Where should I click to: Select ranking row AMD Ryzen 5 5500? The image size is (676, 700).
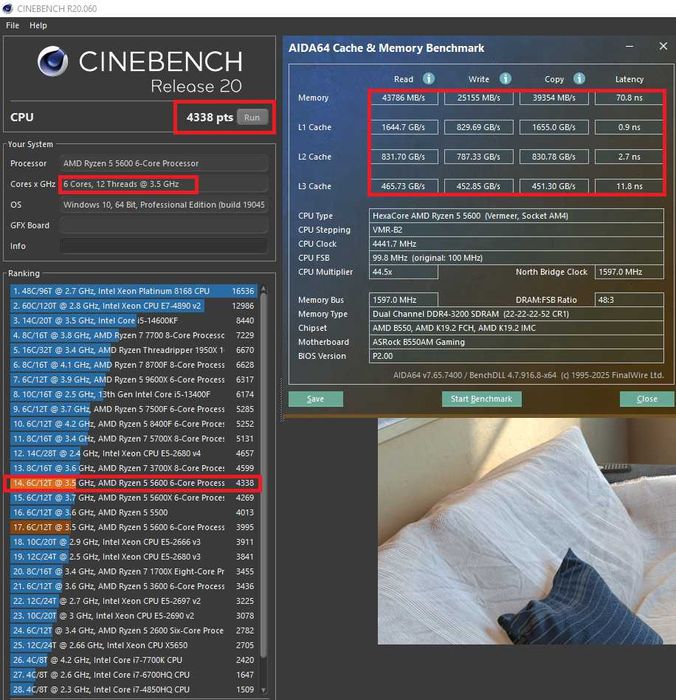coord(133,512)
